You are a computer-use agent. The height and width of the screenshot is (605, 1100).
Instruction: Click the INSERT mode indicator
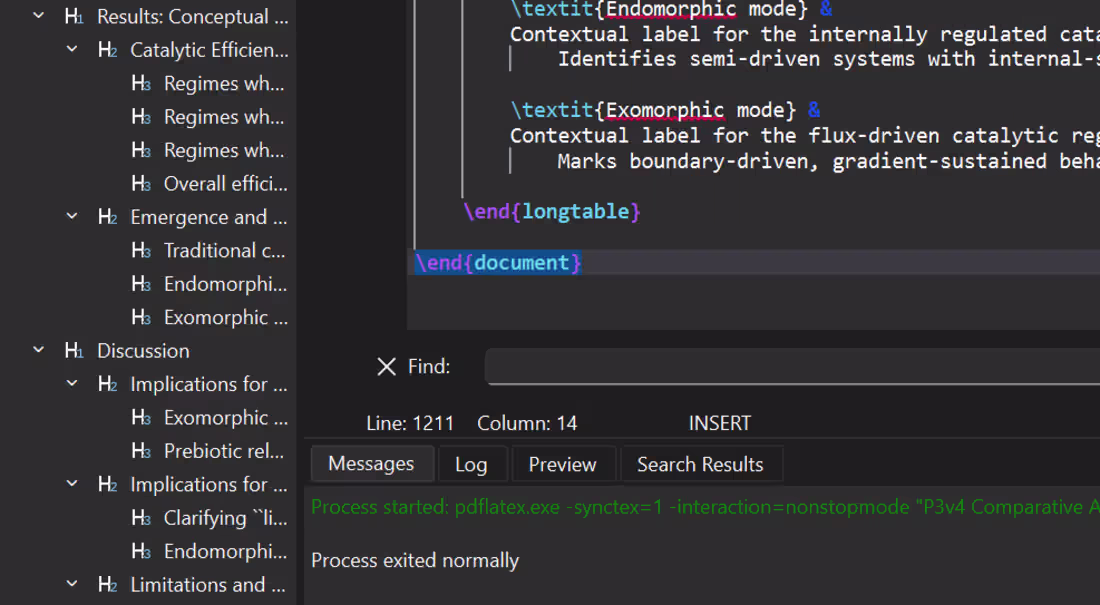[719, 422]
